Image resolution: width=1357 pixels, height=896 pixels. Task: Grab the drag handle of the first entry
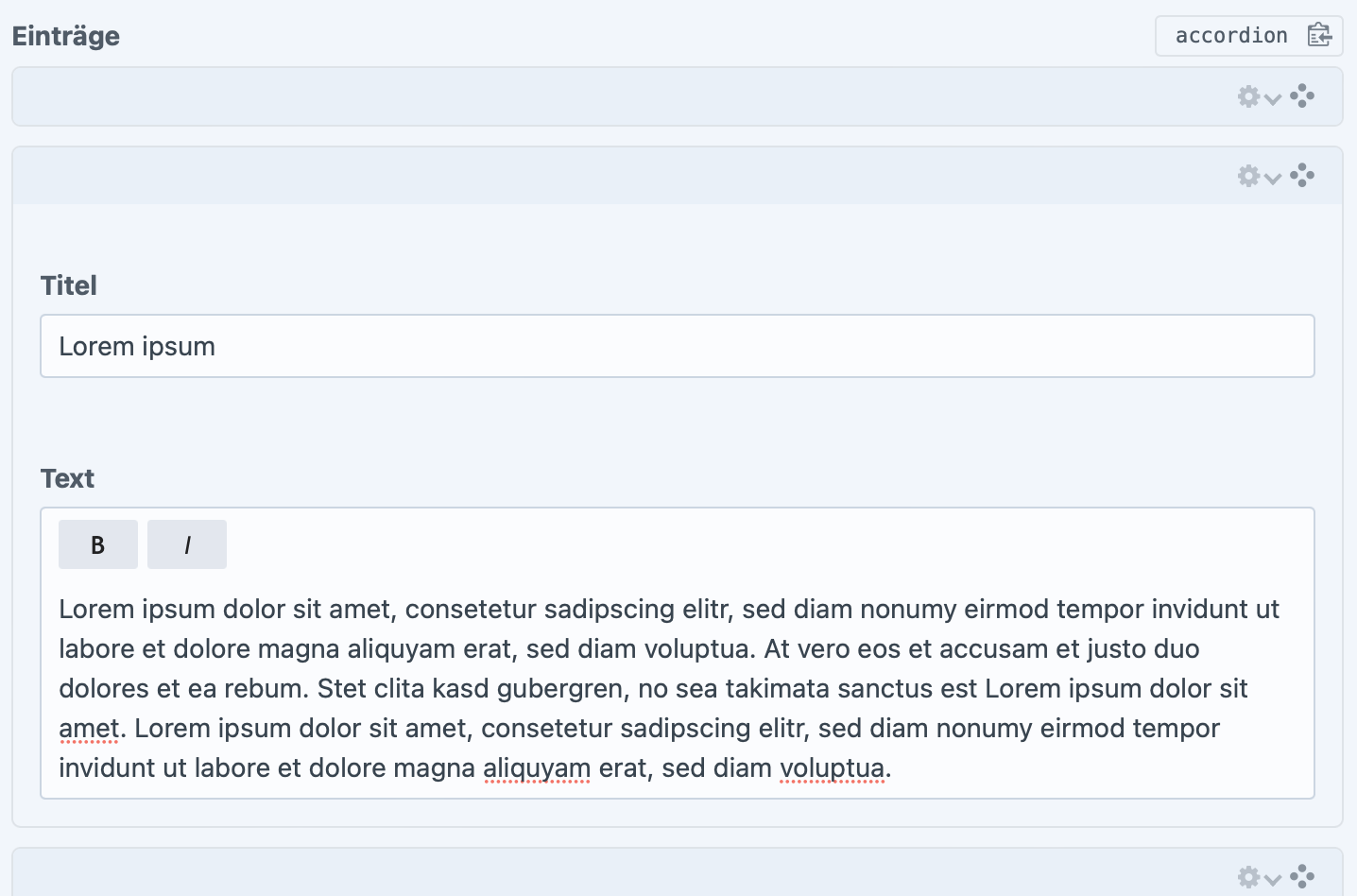(x=1302, y=95)
